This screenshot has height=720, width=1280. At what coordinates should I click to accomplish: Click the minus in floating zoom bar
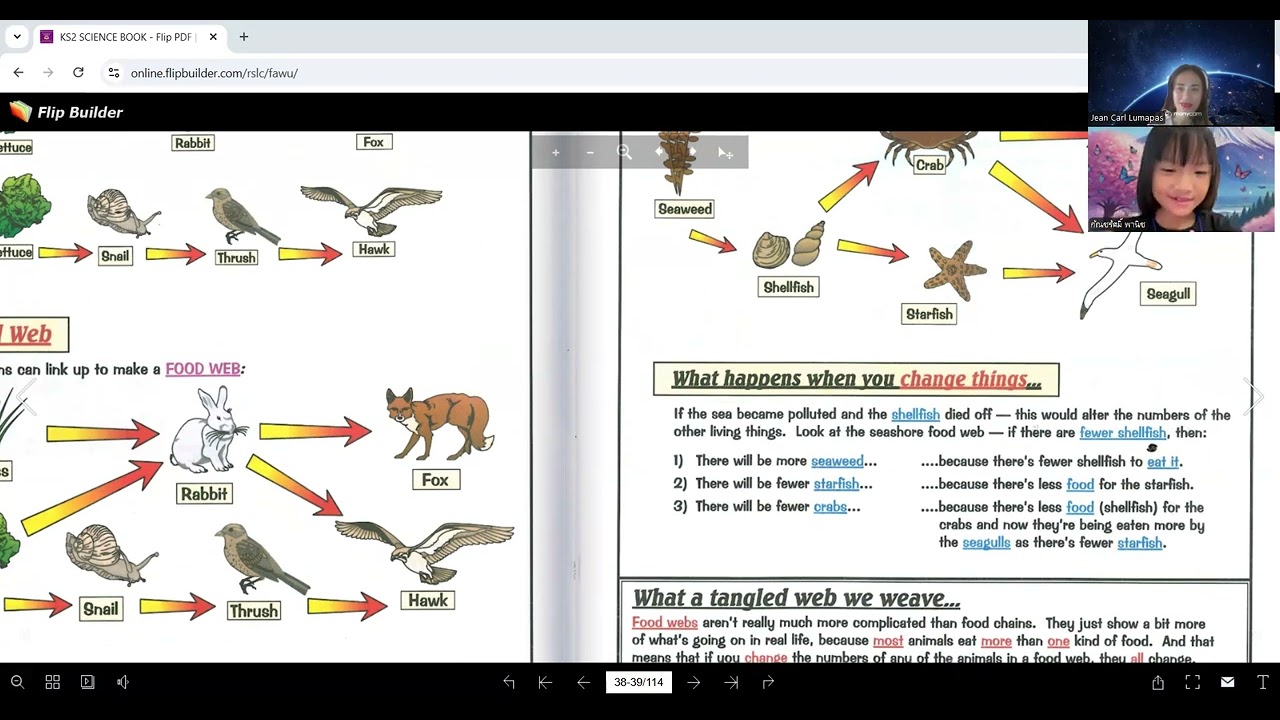(x=590, y=152)
